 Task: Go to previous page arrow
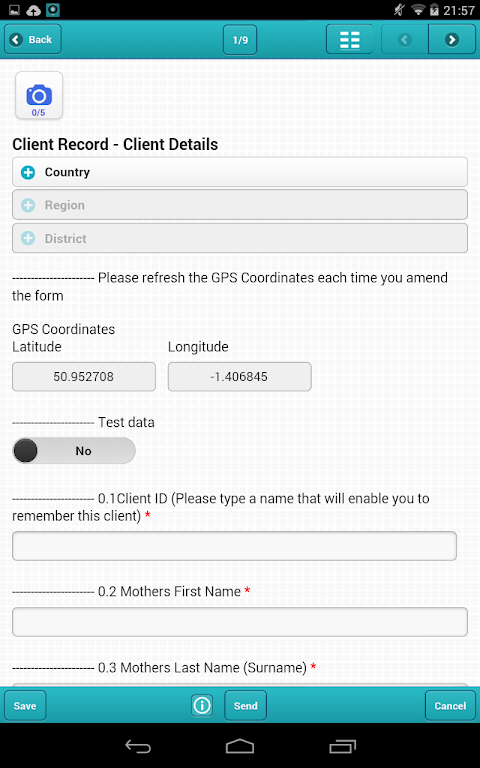click(405, 40)
